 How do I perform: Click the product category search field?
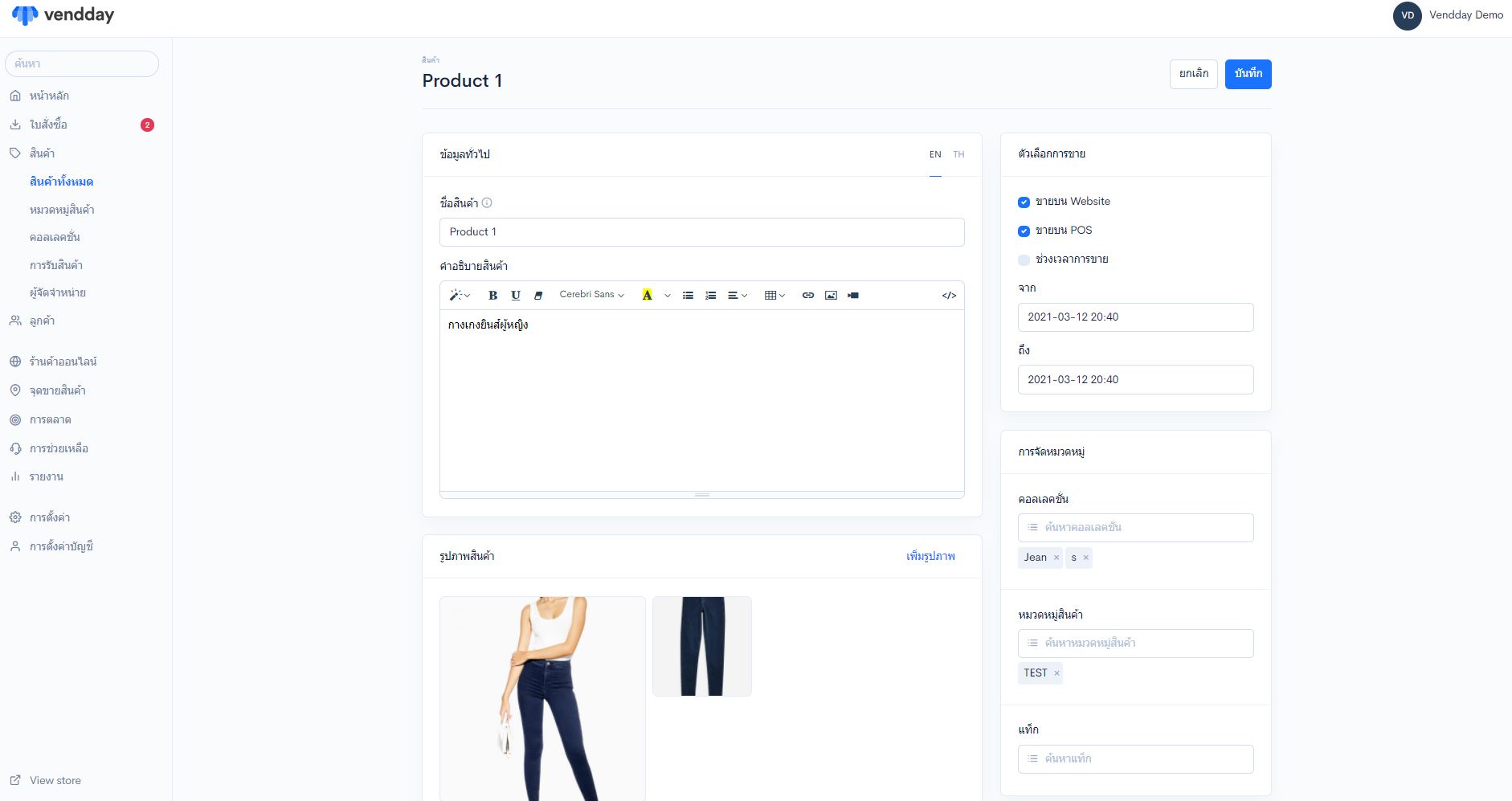[1135, 644]
